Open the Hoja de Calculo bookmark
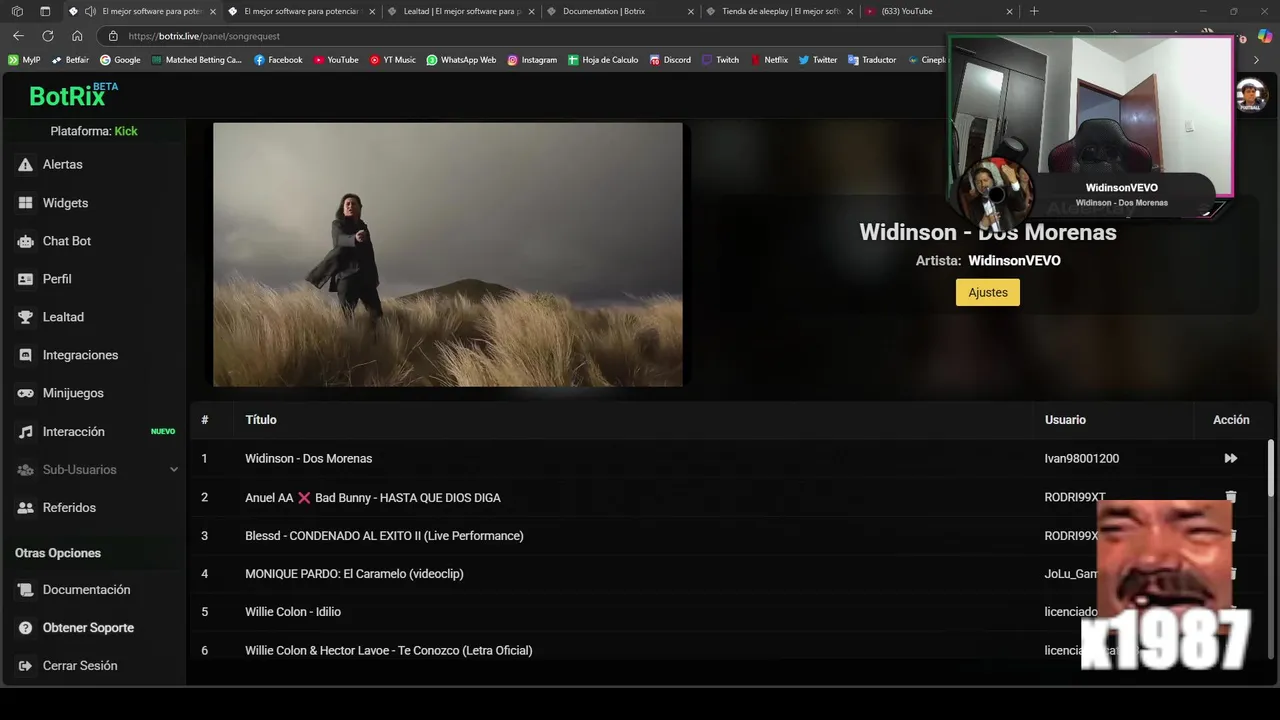 [603, 60]
